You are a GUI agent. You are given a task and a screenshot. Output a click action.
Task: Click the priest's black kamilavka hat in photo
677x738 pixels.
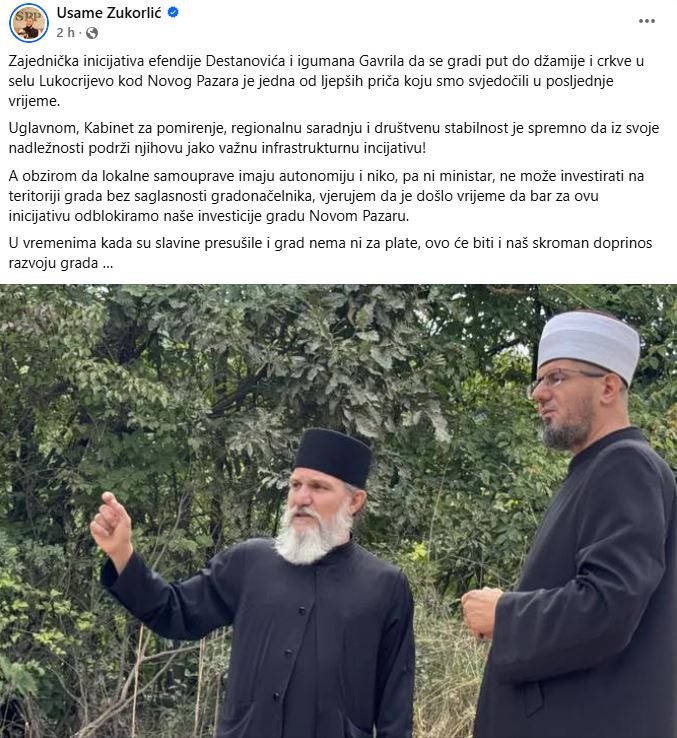pos(333,457)
